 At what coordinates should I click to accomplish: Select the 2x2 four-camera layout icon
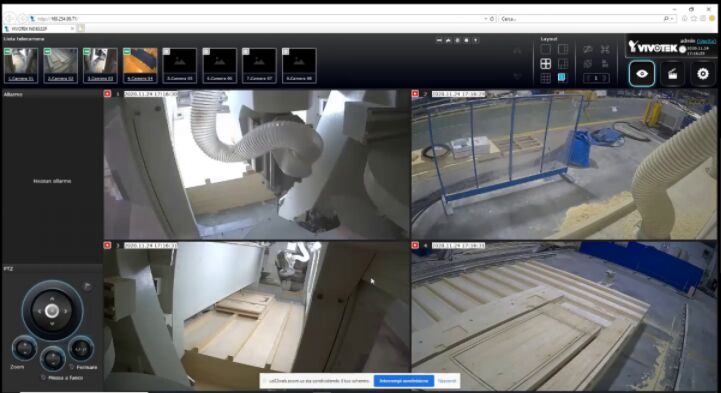coord(545,63)
